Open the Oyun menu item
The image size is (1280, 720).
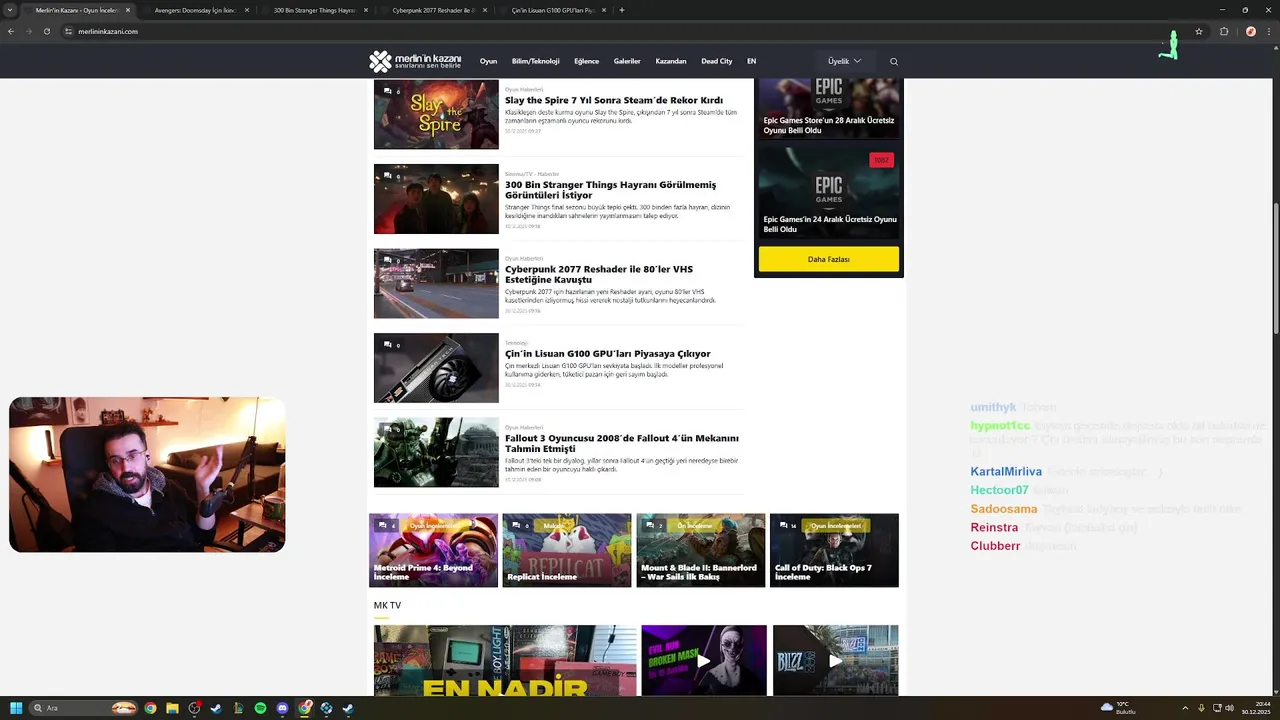click(x=488, y=61)
